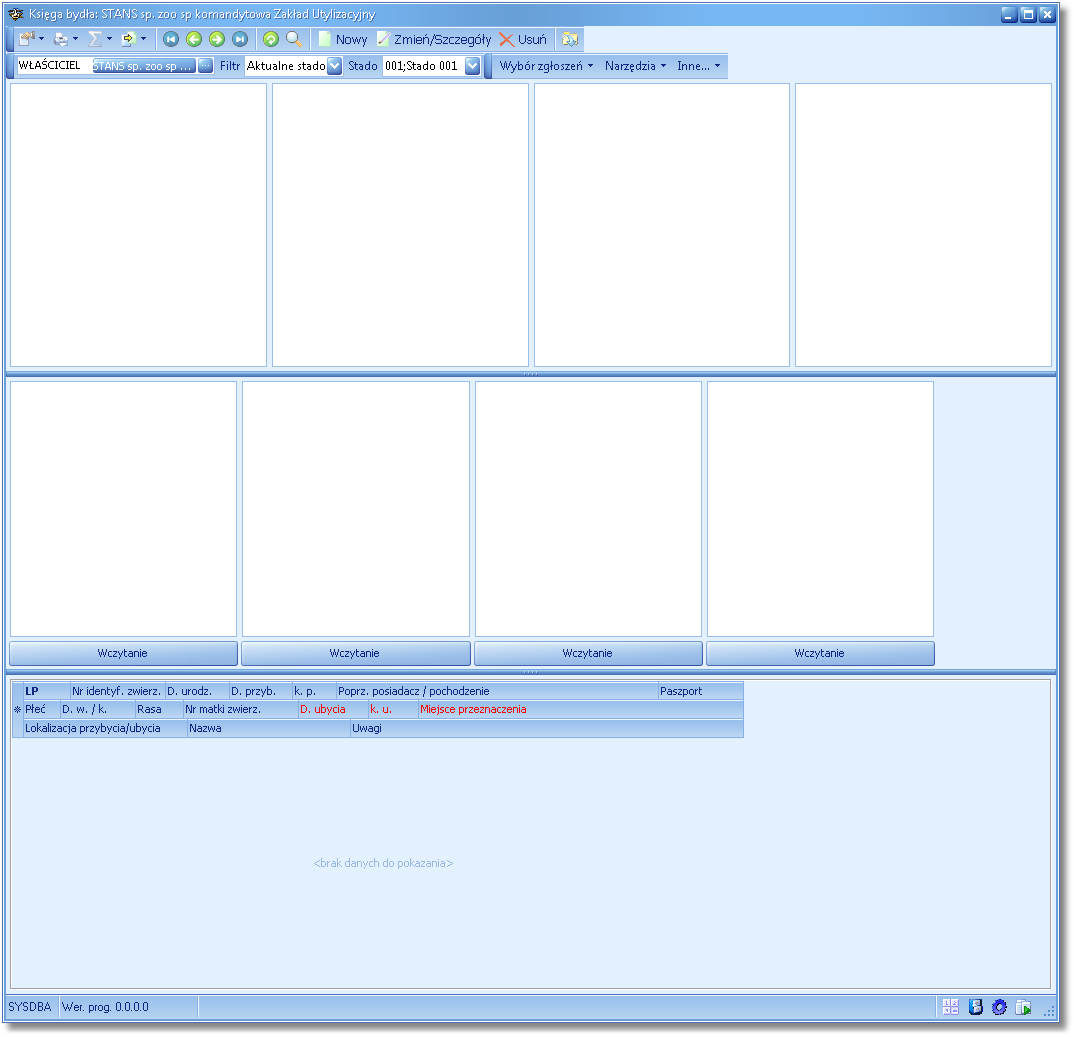Select the red D. ubycia header

pyautogui.click(x=333, y=710)
